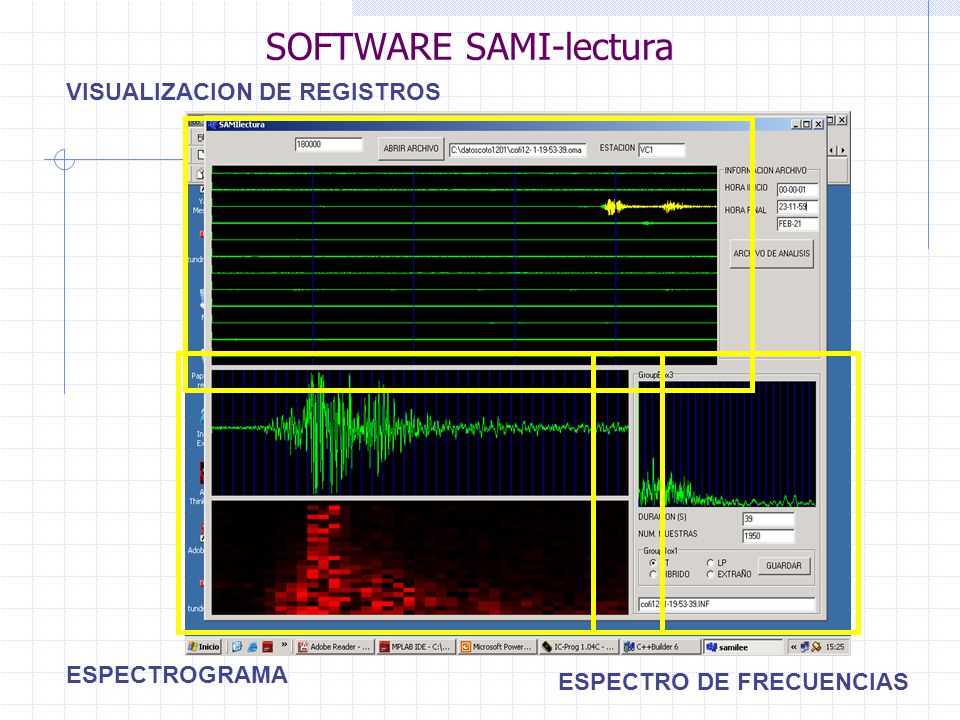Click Internet Explorer quick launch icon
The image size is (960, 720).
point(252,647)
